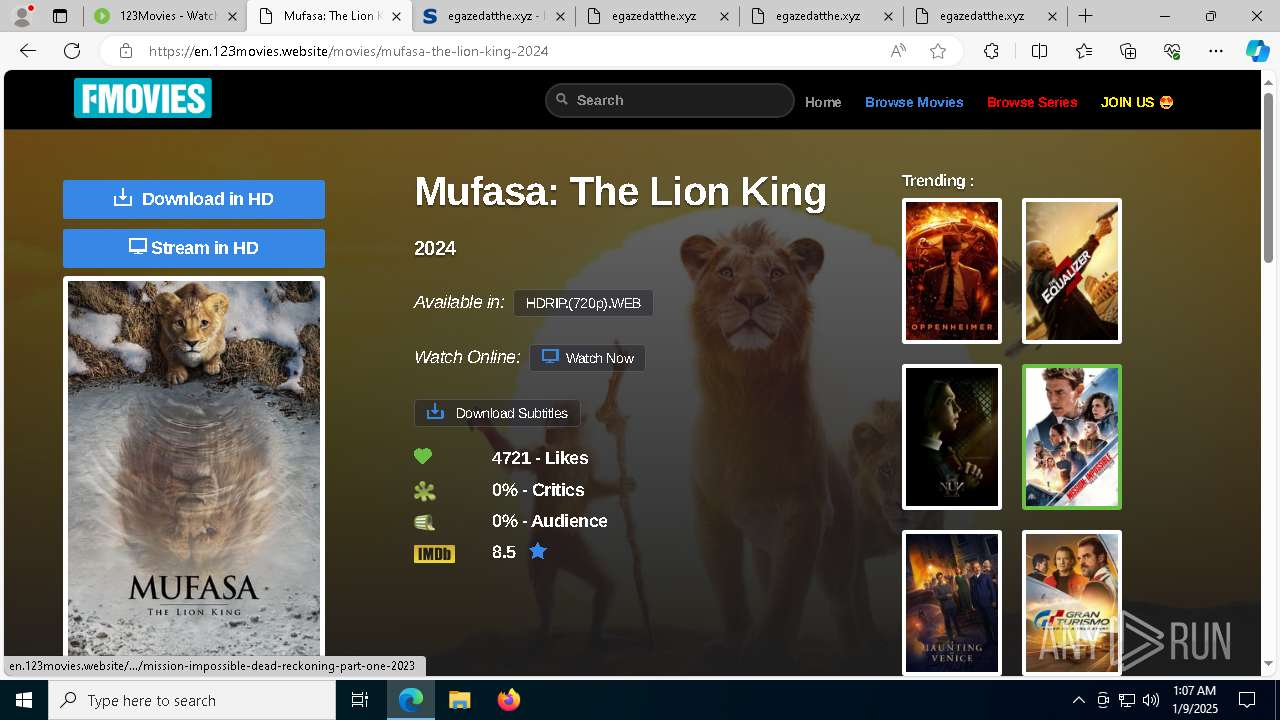The image size is (1280, 720).
Task: Open Task View on taskbar
Action: click(360, 700)
